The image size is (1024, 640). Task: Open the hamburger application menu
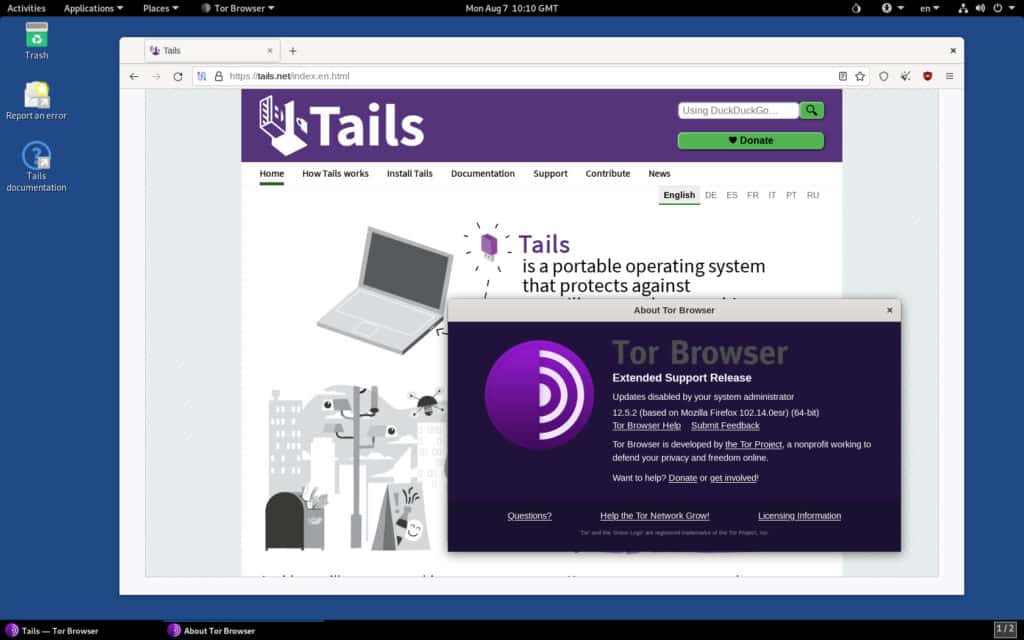pyautogui.click(x=950, y=75)
